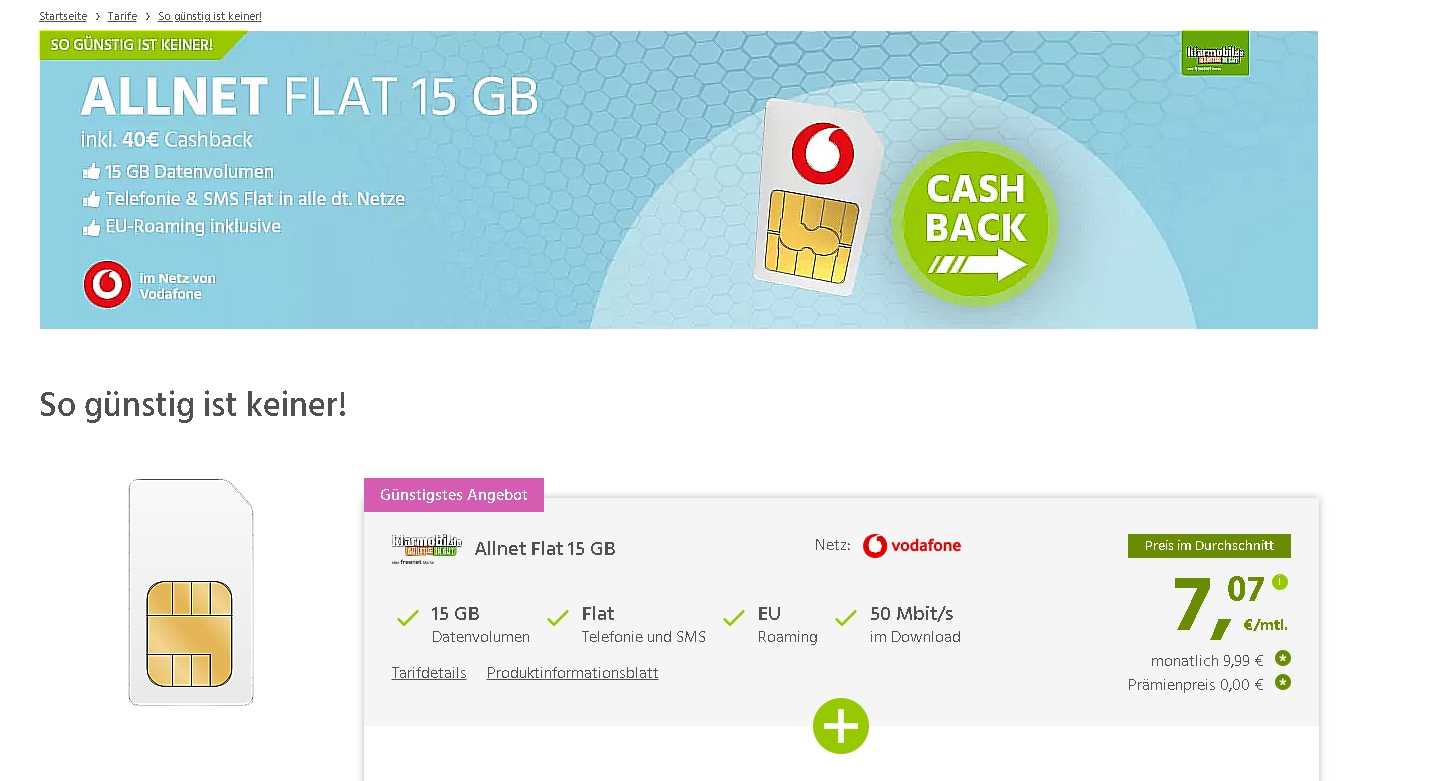Open Tarife breadcrumb link
The height and width of the screenshot is (781, 1436).
(x=122, y=16)
